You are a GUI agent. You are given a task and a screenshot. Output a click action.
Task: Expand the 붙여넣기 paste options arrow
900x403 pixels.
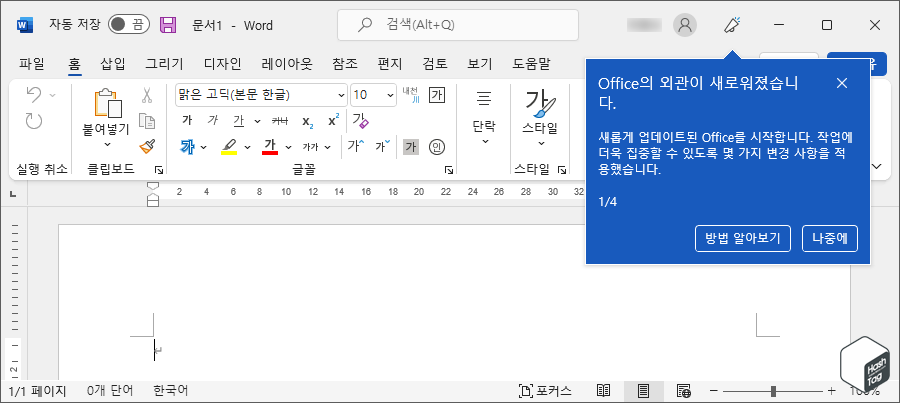click(x=107, y=144)
